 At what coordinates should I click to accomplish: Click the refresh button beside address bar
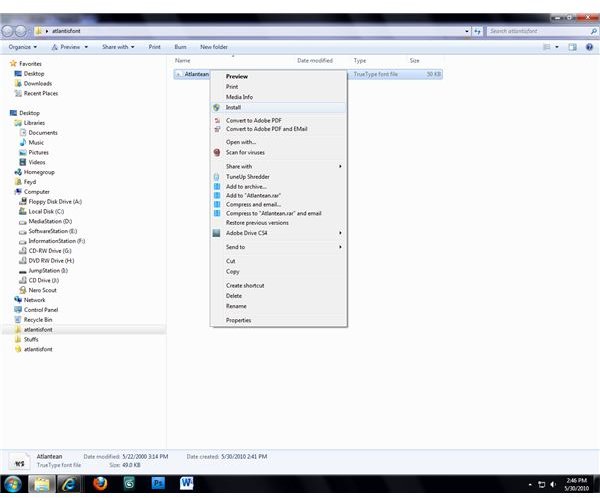[478, 31]
